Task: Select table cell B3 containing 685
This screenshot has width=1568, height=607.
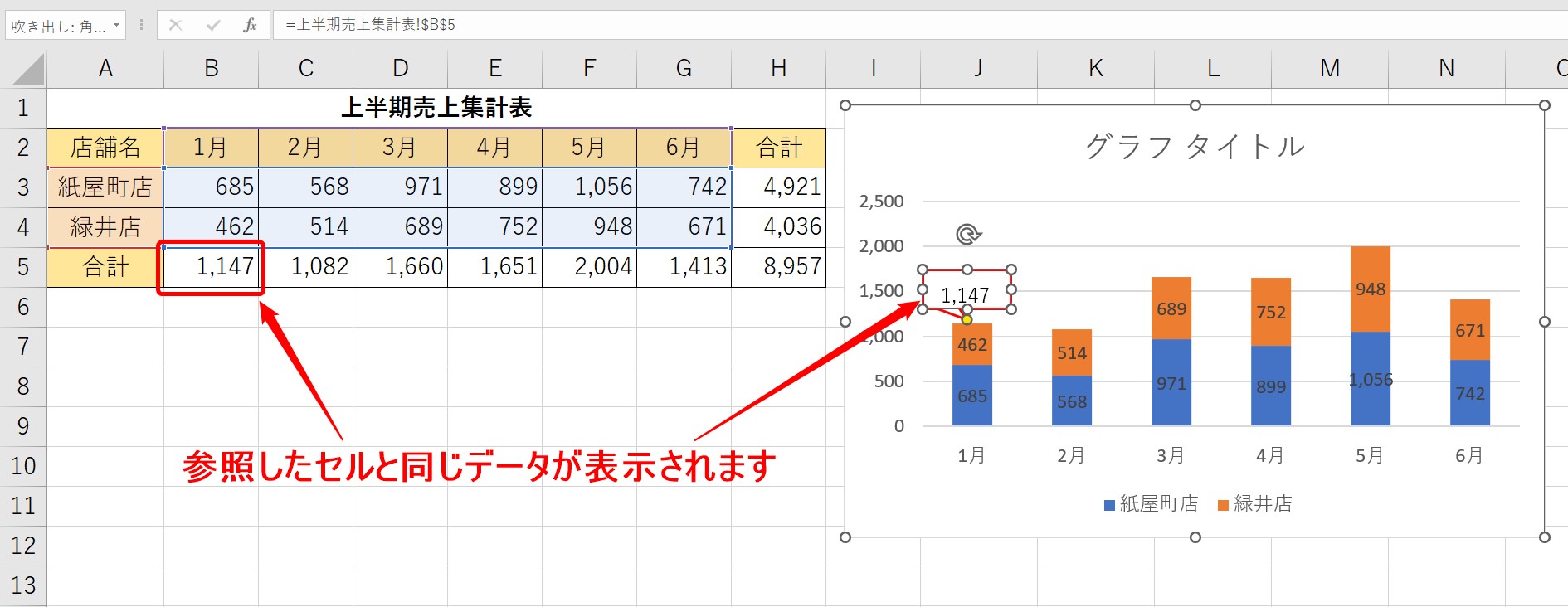Action: tap(212, 187)
